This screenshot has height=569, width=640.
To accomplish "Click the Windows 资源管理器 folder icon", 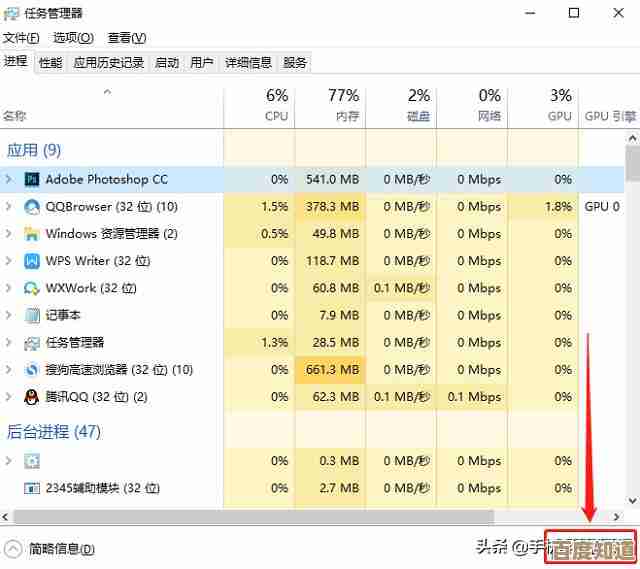I will [31, 234].
